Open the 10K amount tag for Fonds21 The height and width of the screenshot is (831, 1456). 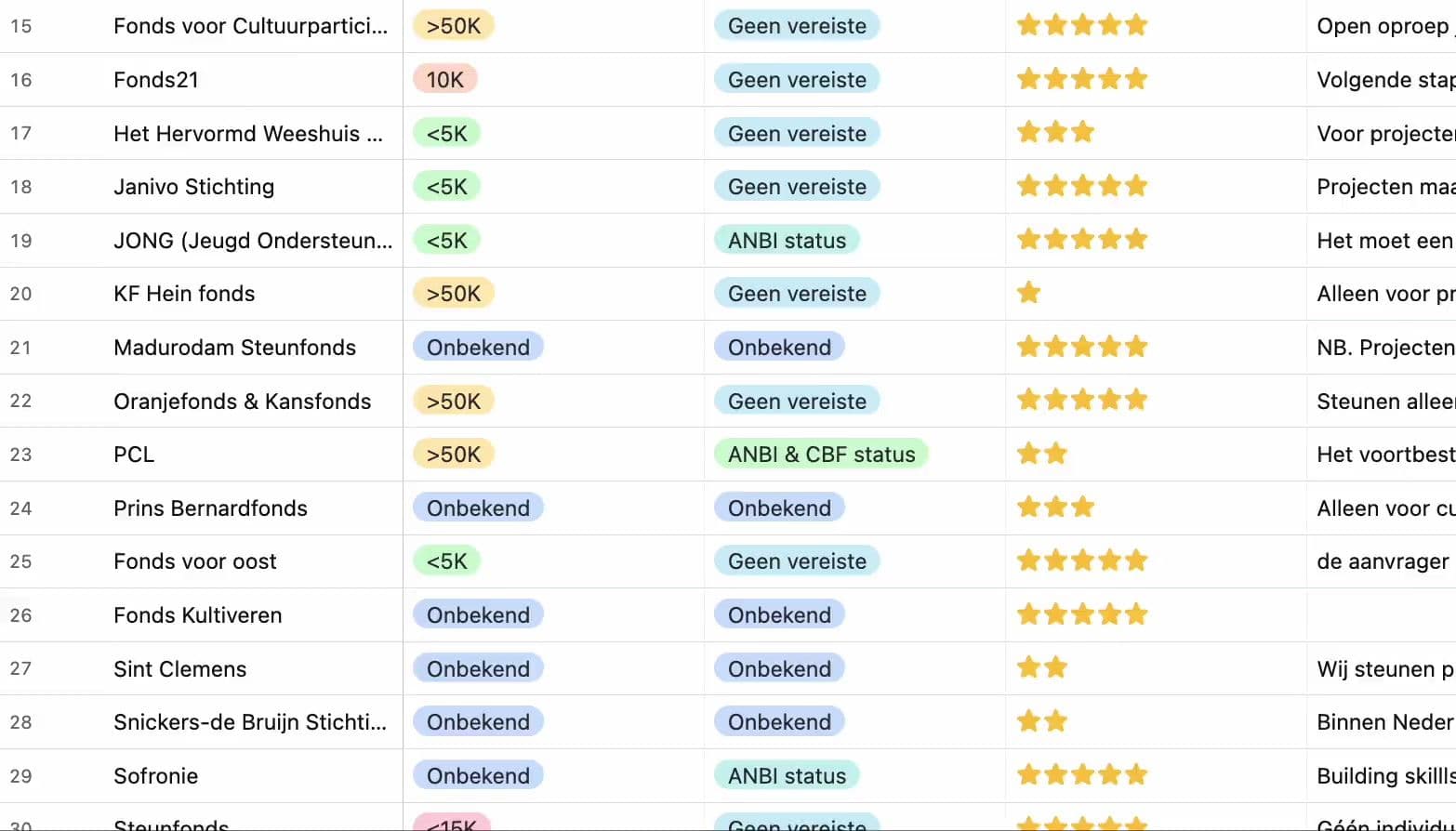[445, 80]
